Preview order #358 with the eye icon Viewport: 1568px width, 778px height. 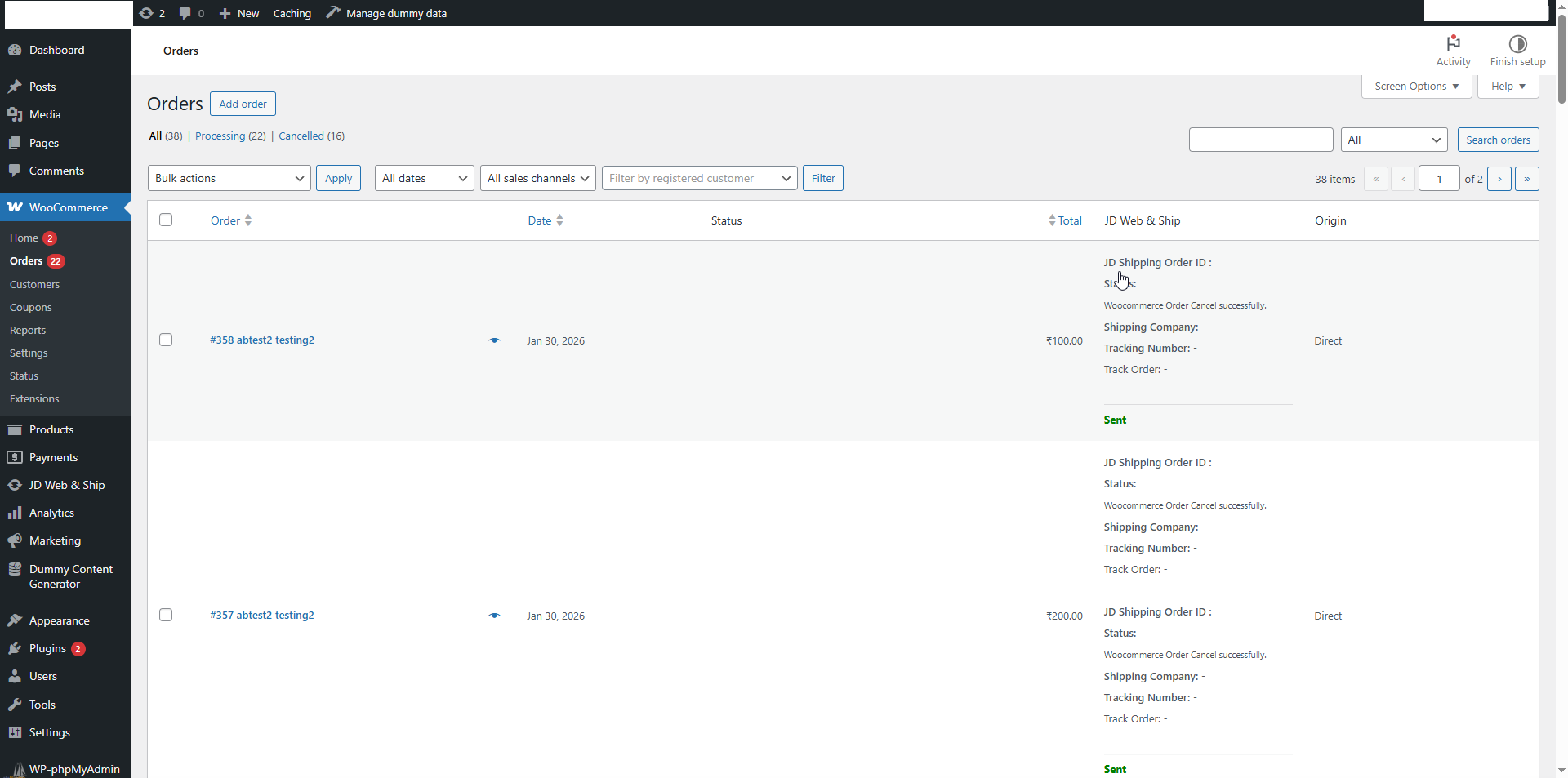point(494,340)
